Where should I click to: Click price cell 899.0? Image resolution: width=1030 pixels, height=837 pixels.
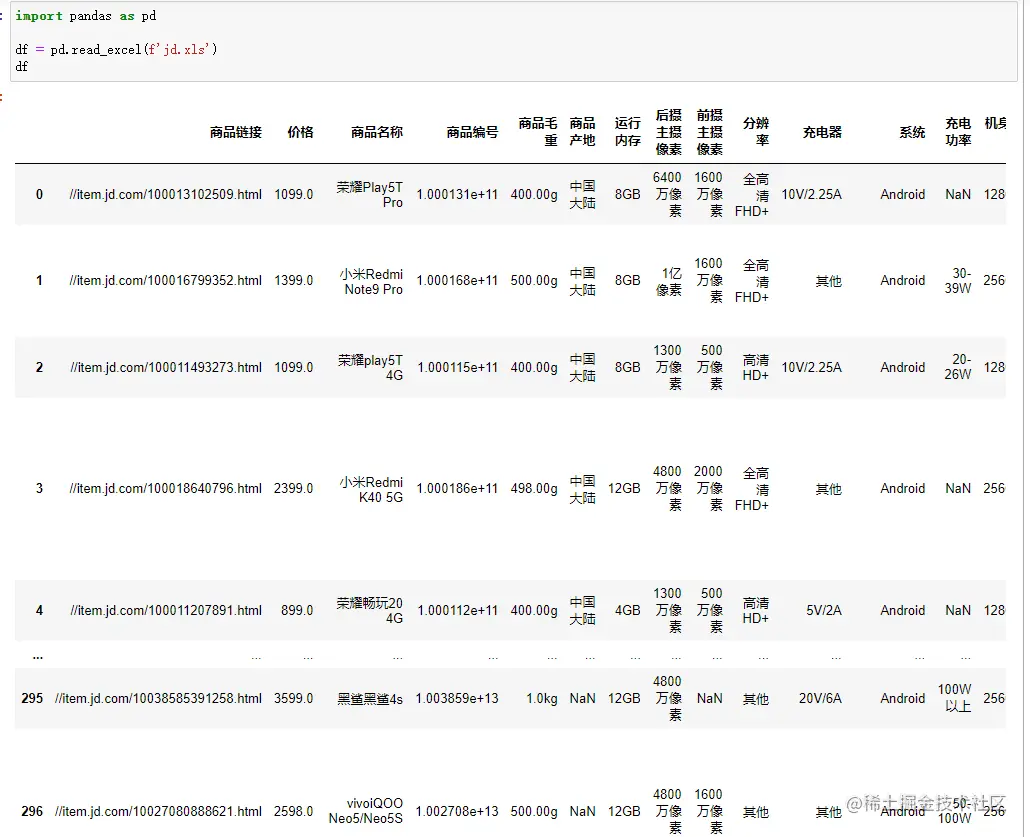point(297,610)
